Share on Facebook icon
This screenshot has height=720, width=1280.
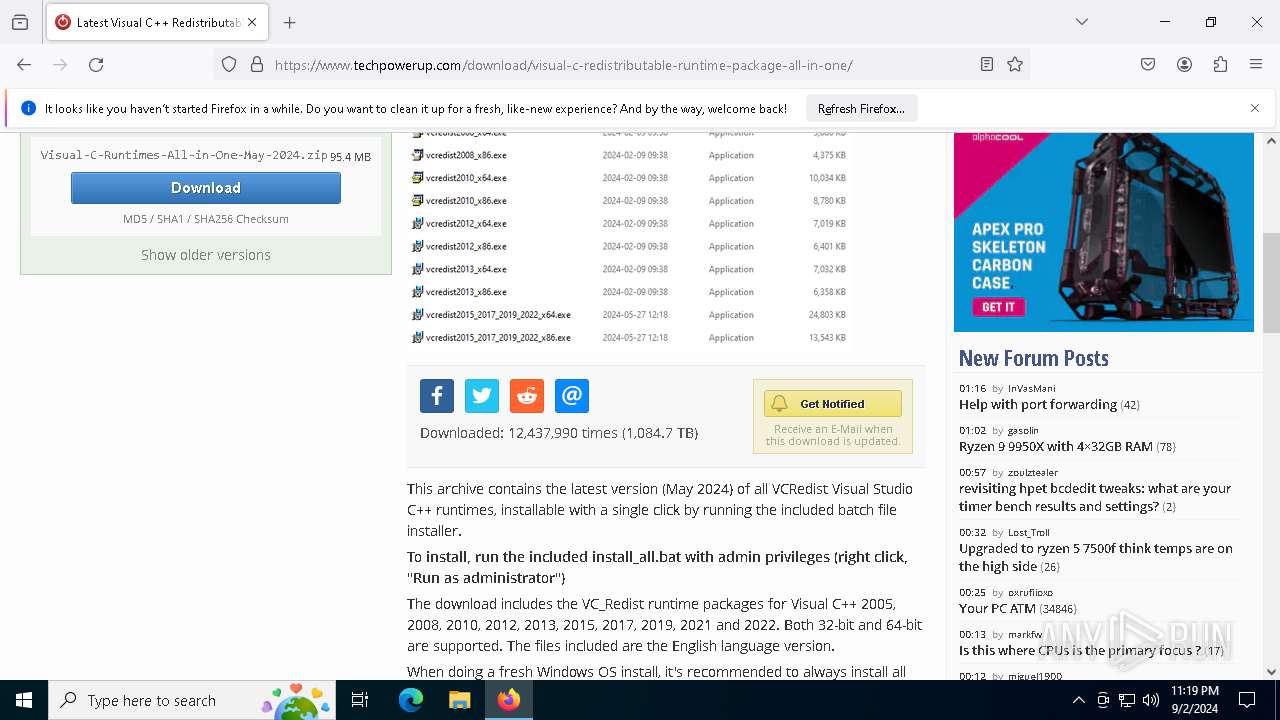[437, 396]
